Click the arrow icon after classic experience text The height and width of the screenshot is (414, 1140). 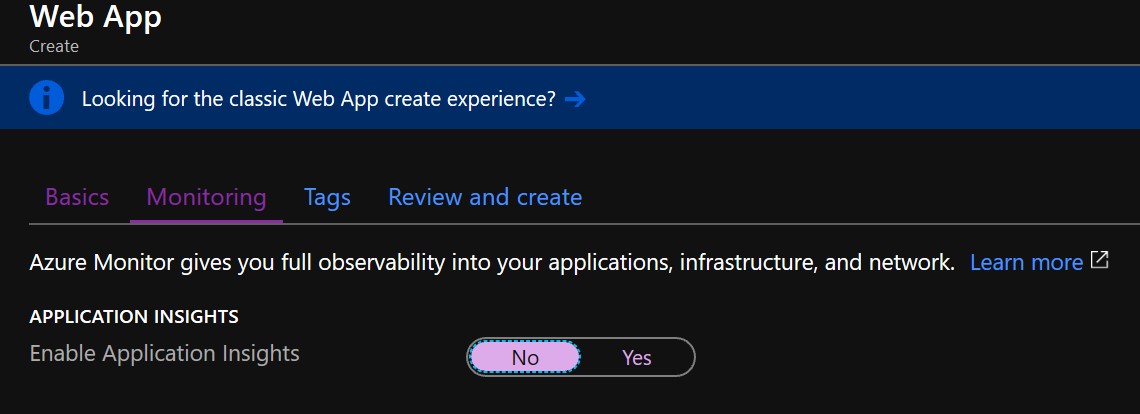pos(574,98)
